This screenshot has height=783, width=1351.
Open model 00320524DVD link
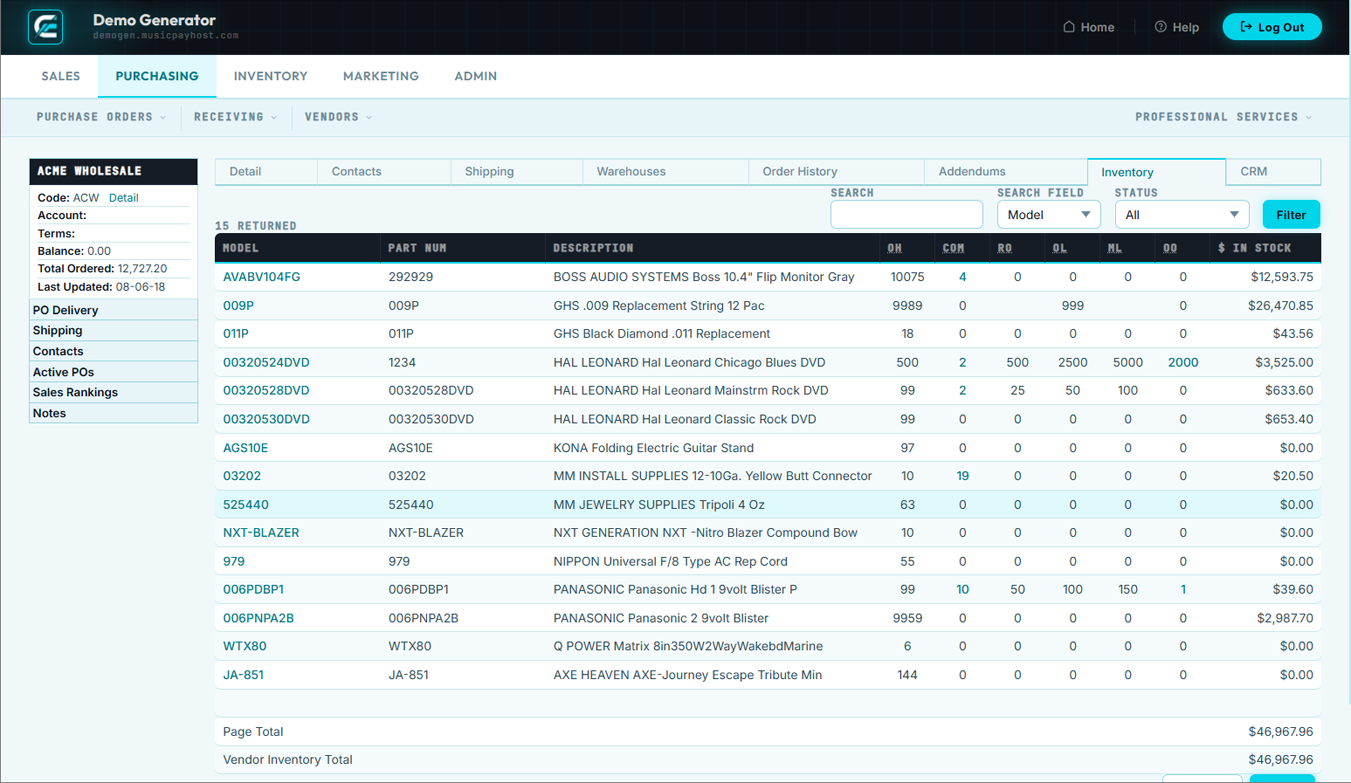click(x=266, y=363)
